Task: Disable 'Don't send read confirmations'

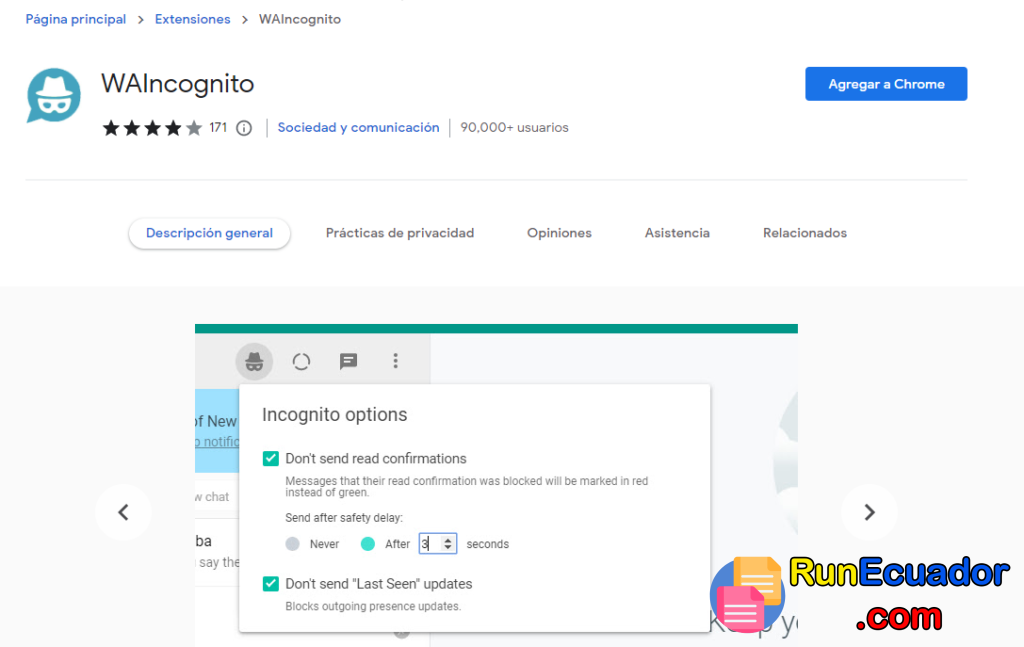Action: tap(270, 458)
